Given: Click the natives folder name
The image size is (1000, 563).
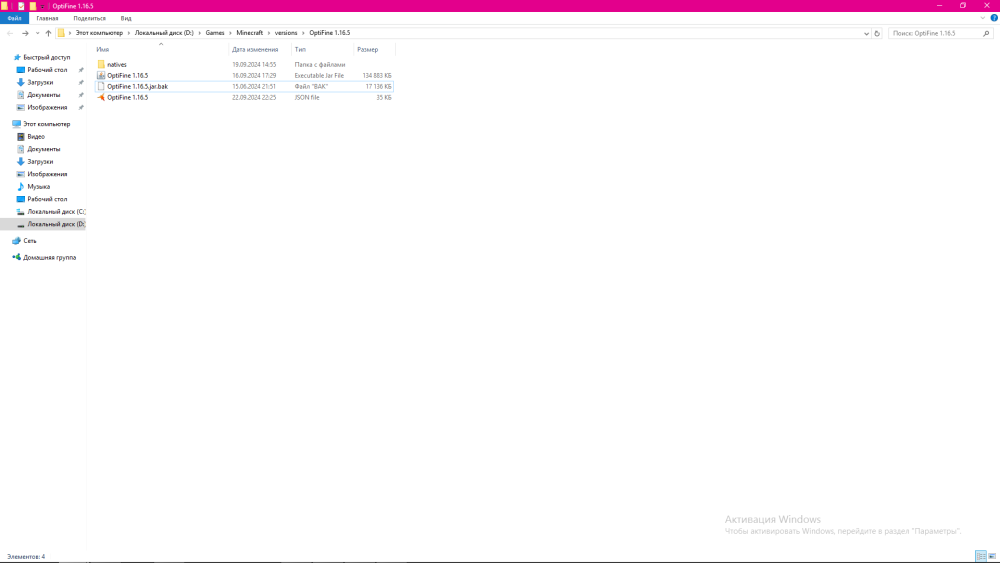Looking at the screenshot, I should click(x=117, y=64).
